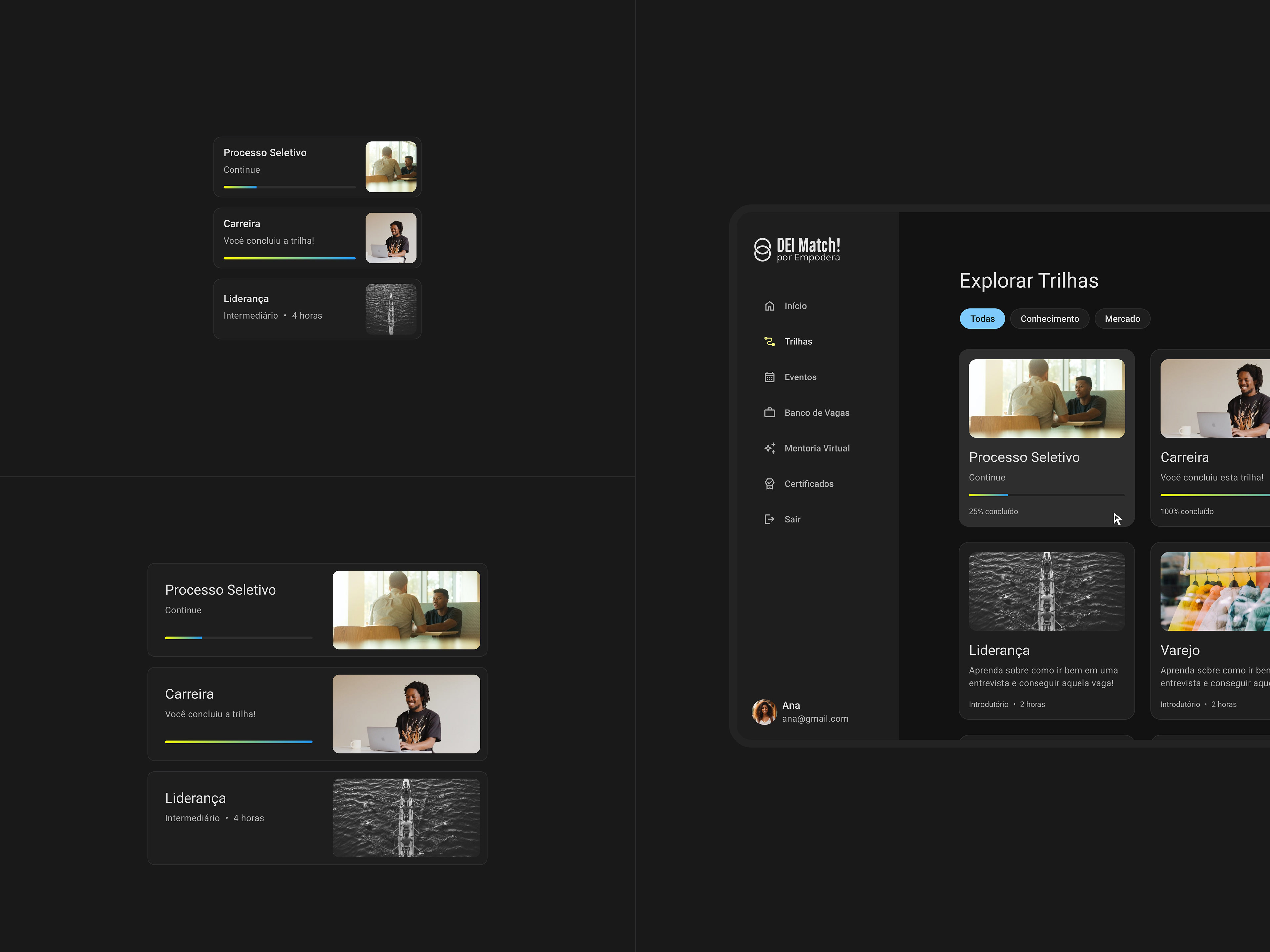Viewport: 1270px width, 952px height.
Task: Open the Banco de Vagas menu item
Action: tap(817, 413)
